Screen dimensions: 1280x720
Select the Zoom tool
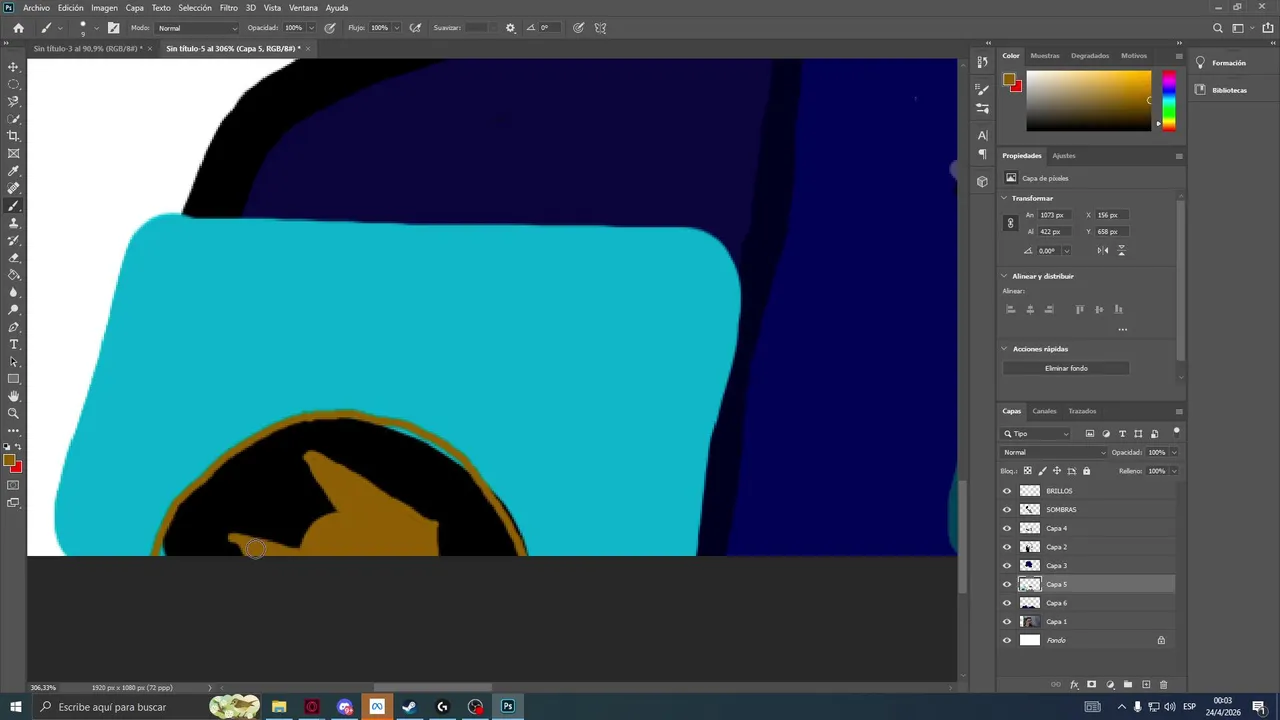point(13,413)
